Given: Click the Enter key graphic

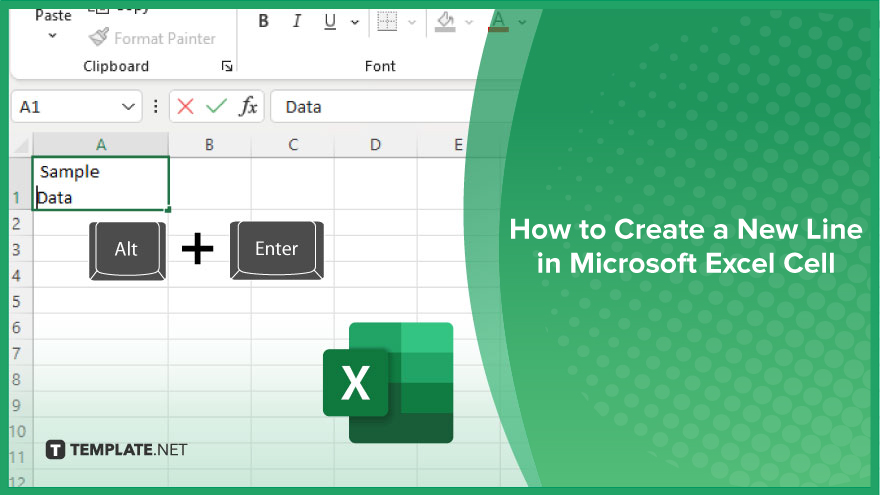Looking at the screenshot, I should point(277,250).
